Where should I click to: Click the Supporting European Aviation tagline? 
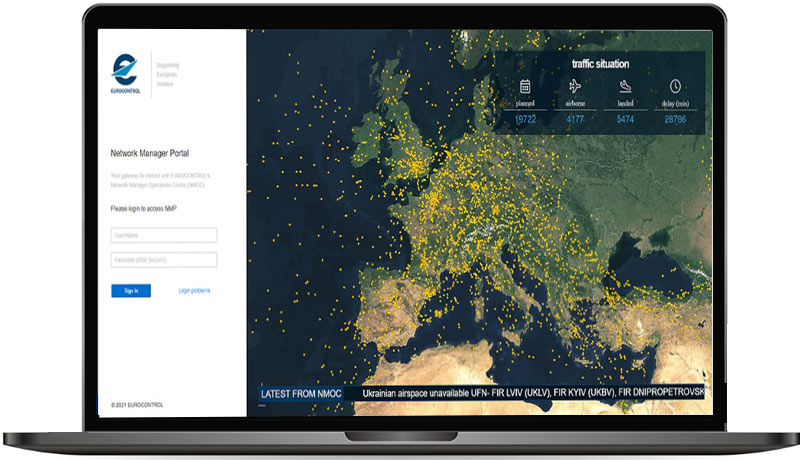coord(168,73)
